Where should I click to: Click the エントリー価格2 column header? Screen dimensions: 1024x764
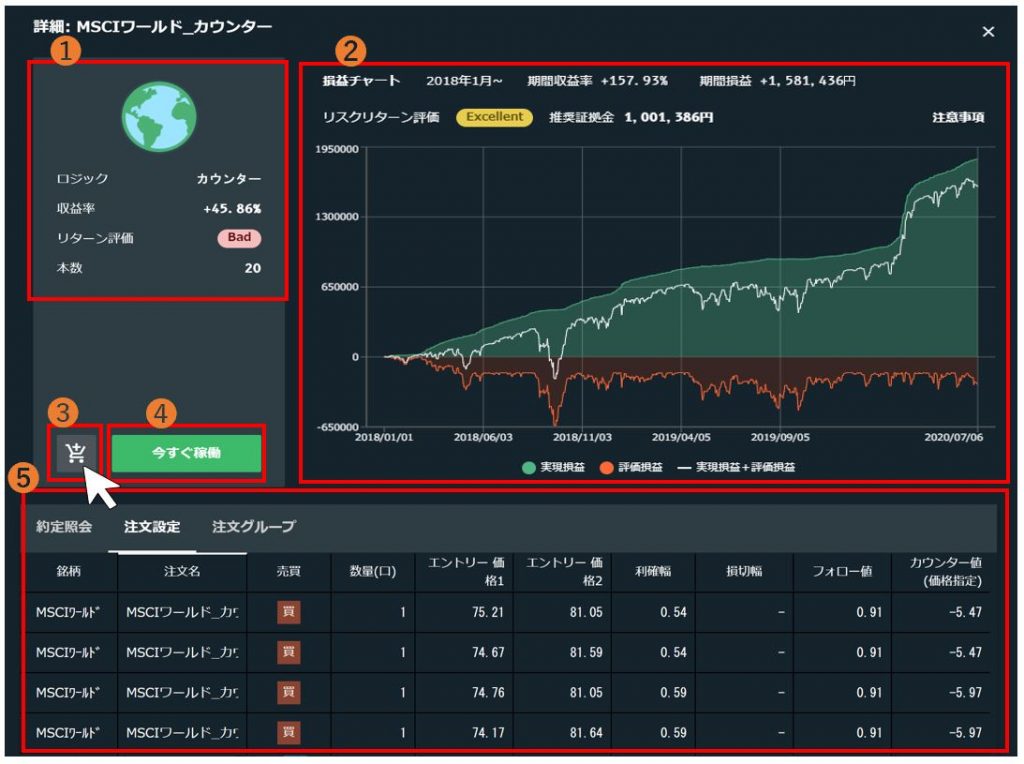564,571
